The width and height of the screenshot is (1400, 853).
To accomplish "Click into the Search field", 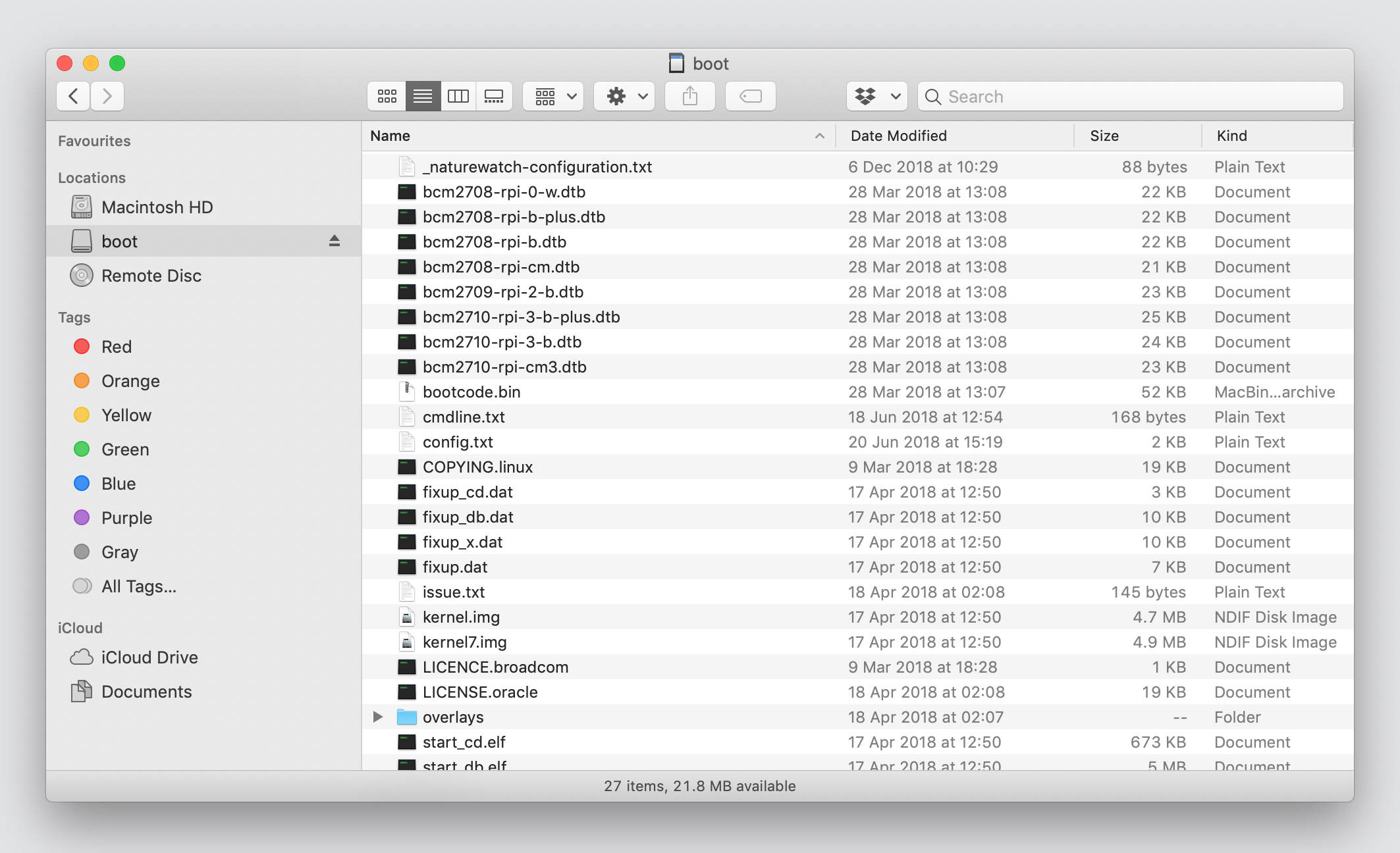I will pos(1130,96).
